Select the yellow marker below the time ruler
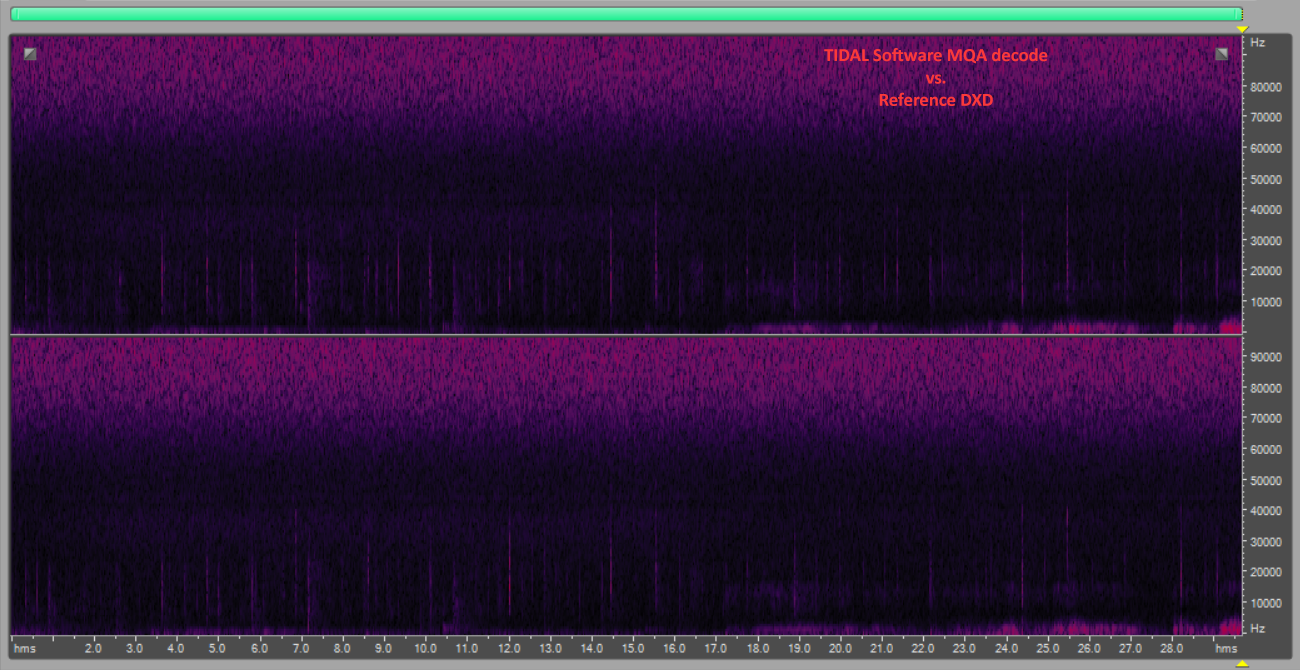Viewport: 1300px width, 670px height. point(1242,663)
